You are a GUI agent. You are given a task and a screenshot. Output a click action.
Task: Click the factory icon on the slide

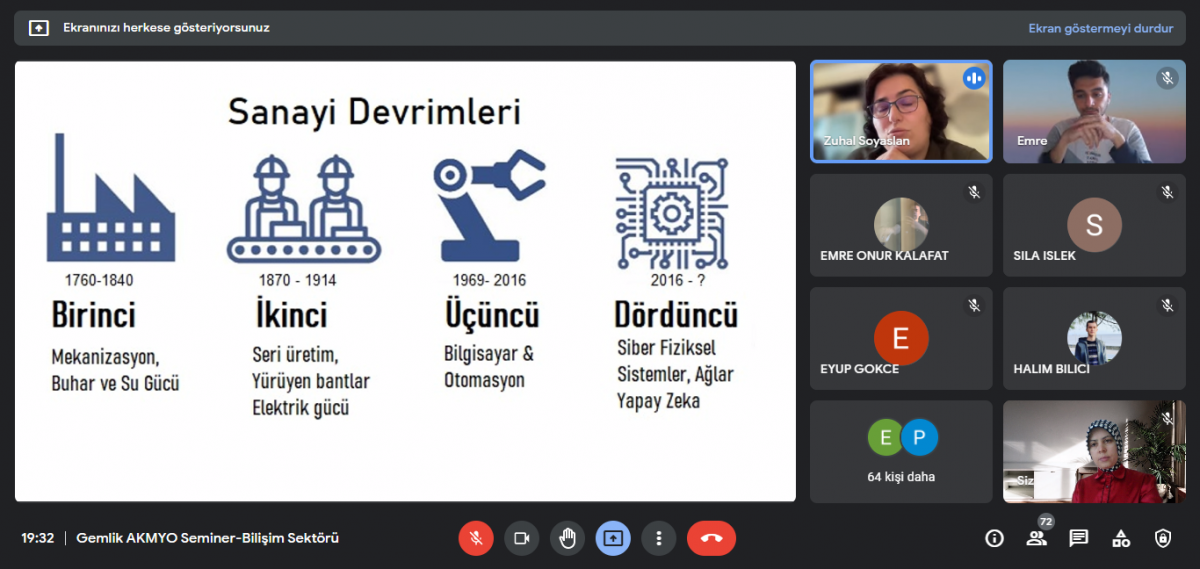(110, 198)
